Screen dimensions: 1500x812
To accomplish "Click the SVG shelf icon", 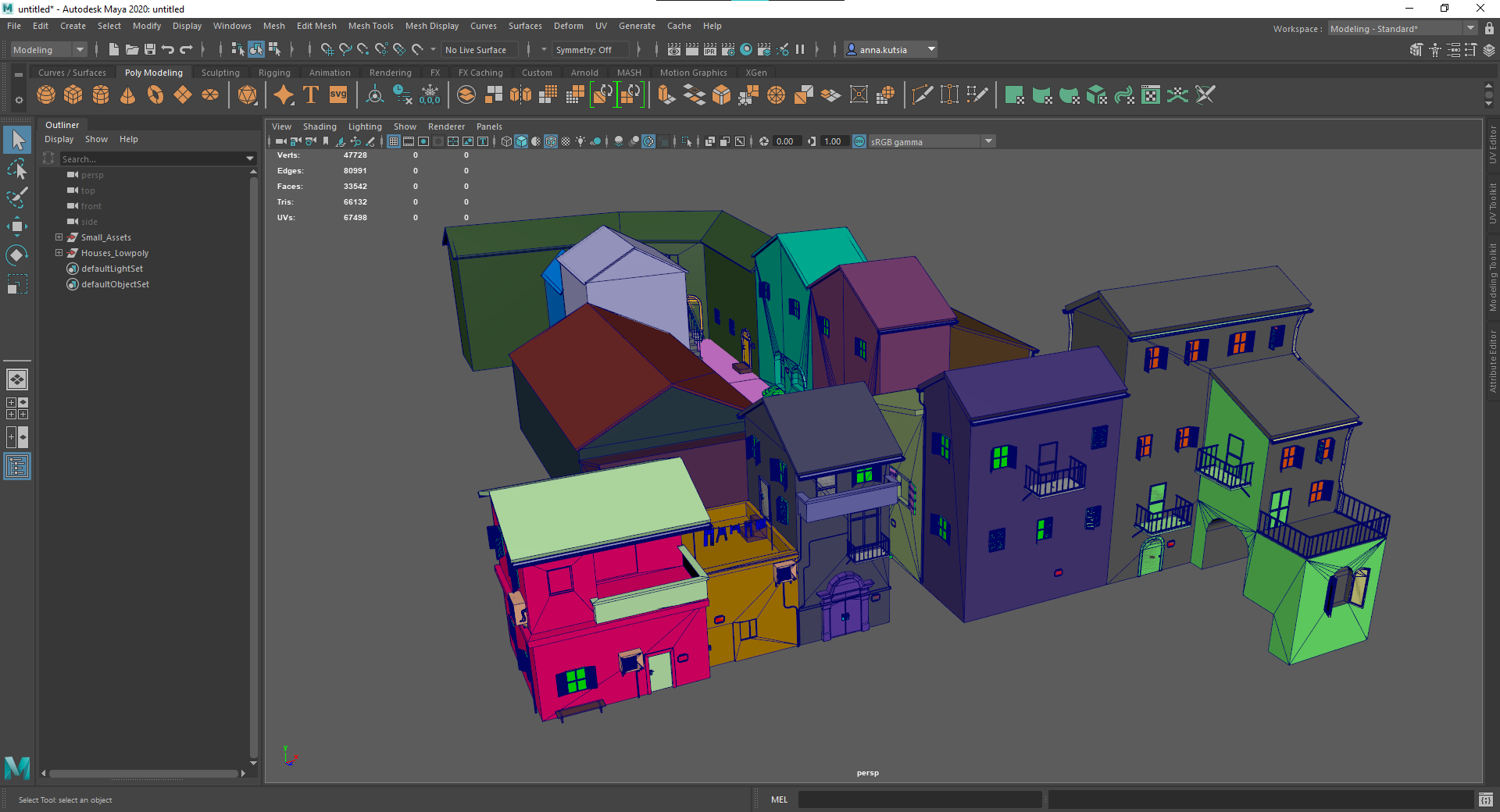I will (x=338, y=95).
